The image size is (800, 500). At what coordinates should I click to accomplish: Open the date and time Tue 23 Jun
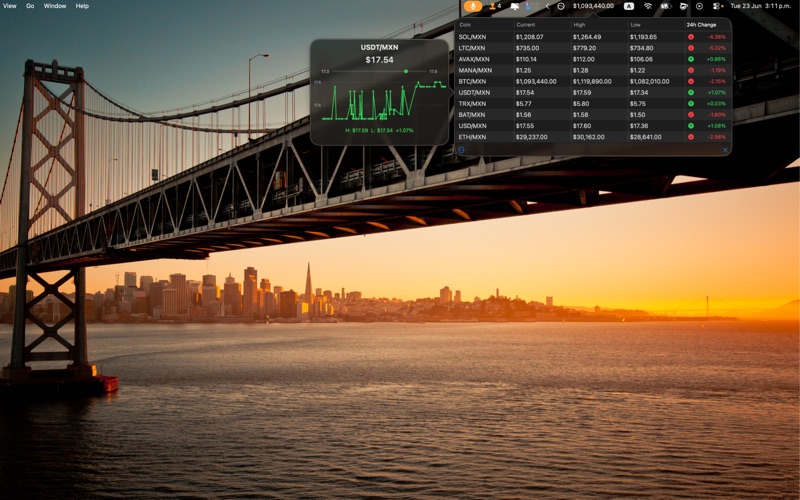pyautogui.click(x=763, y=6)
